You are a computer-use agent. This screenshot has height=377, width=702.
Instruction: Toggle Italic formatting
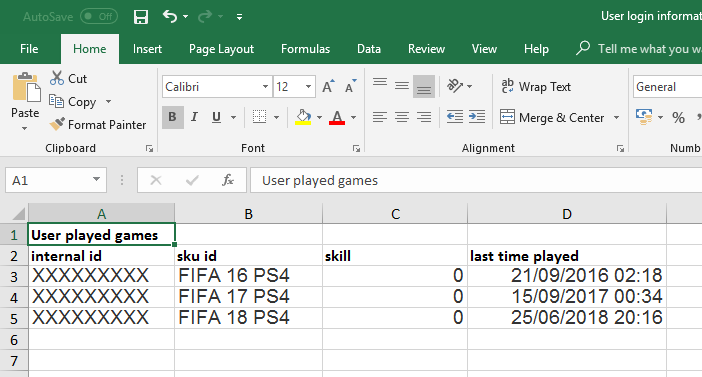coord(194,117)
